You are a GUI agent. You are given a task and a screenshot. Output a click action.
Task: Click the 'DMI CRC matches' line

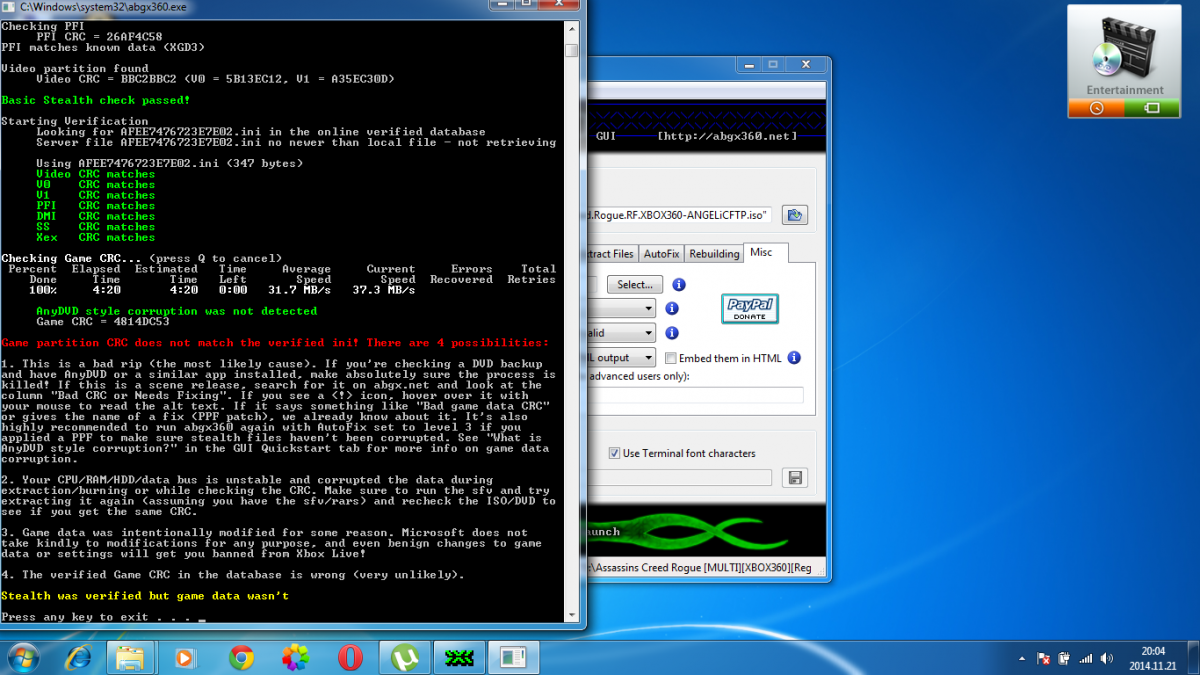(x=96, y=216)
